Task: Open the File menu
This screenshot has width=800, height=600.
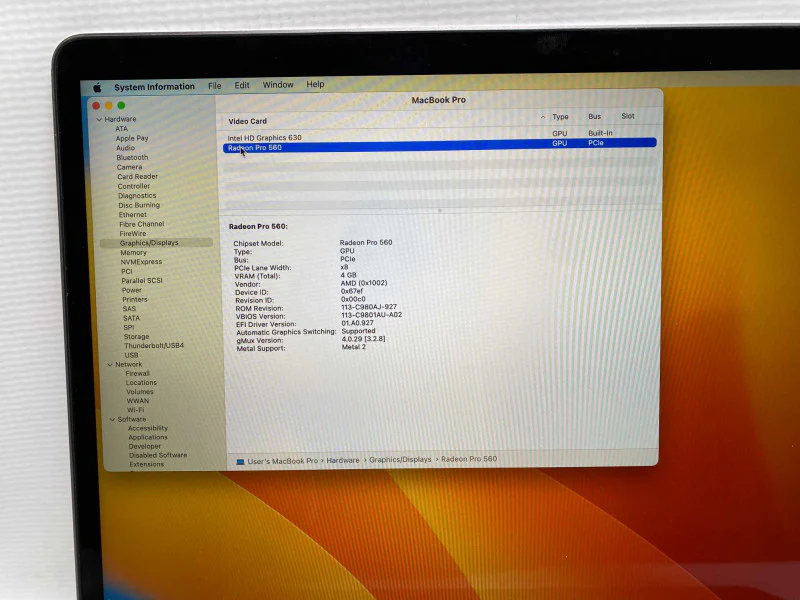Action: 215,86
